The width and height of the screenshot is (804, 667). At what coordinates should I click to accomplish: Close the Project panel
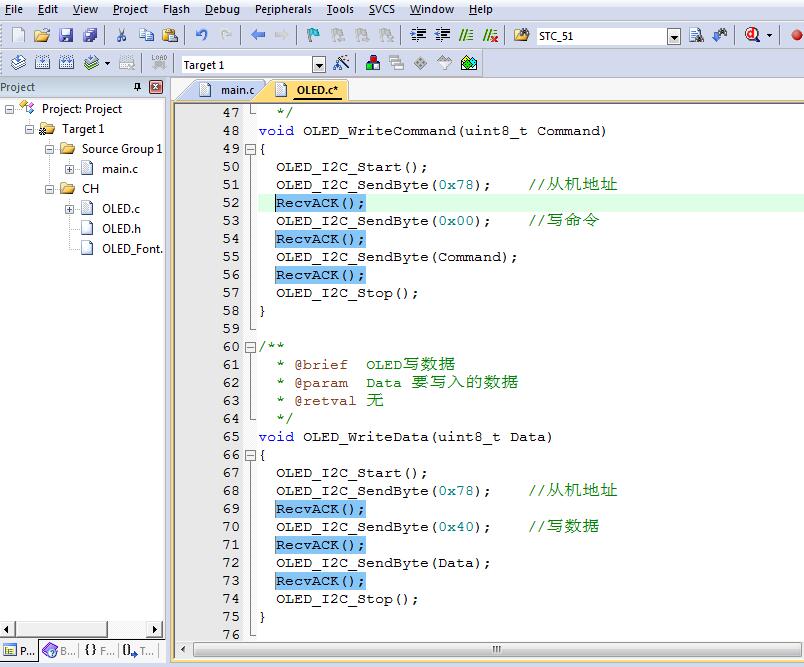pos(155,87)
